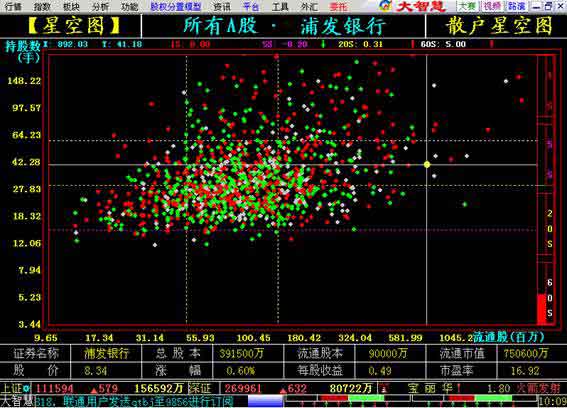Open the 股权分置模型 menu
Screen dimensions: 567x408
(x=176, y=6)
